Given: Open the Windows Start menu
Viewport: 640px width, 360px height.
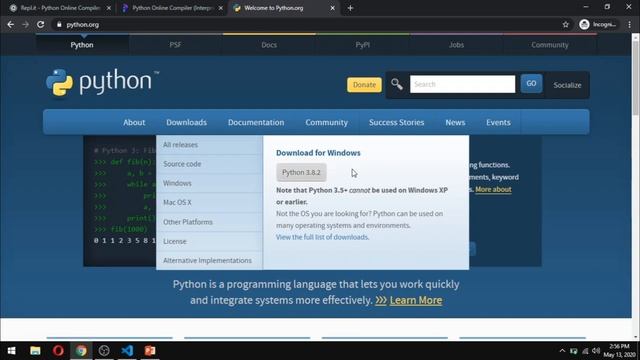Looking at the screenshot, I should click(x=11, y=351).
